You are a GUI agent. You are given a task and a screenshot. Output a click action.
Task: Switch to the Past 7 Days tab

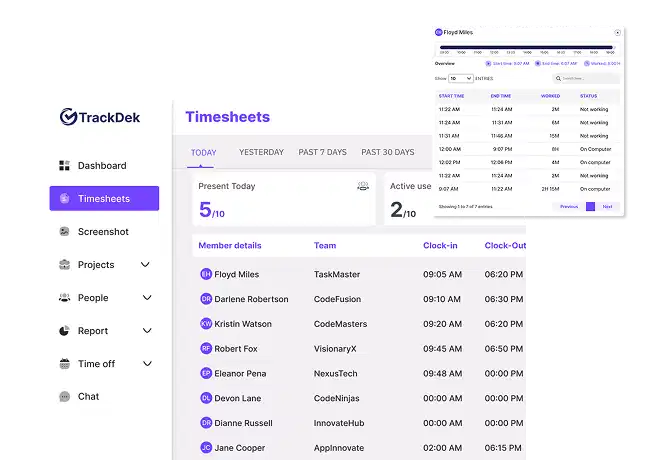[322, 153]
